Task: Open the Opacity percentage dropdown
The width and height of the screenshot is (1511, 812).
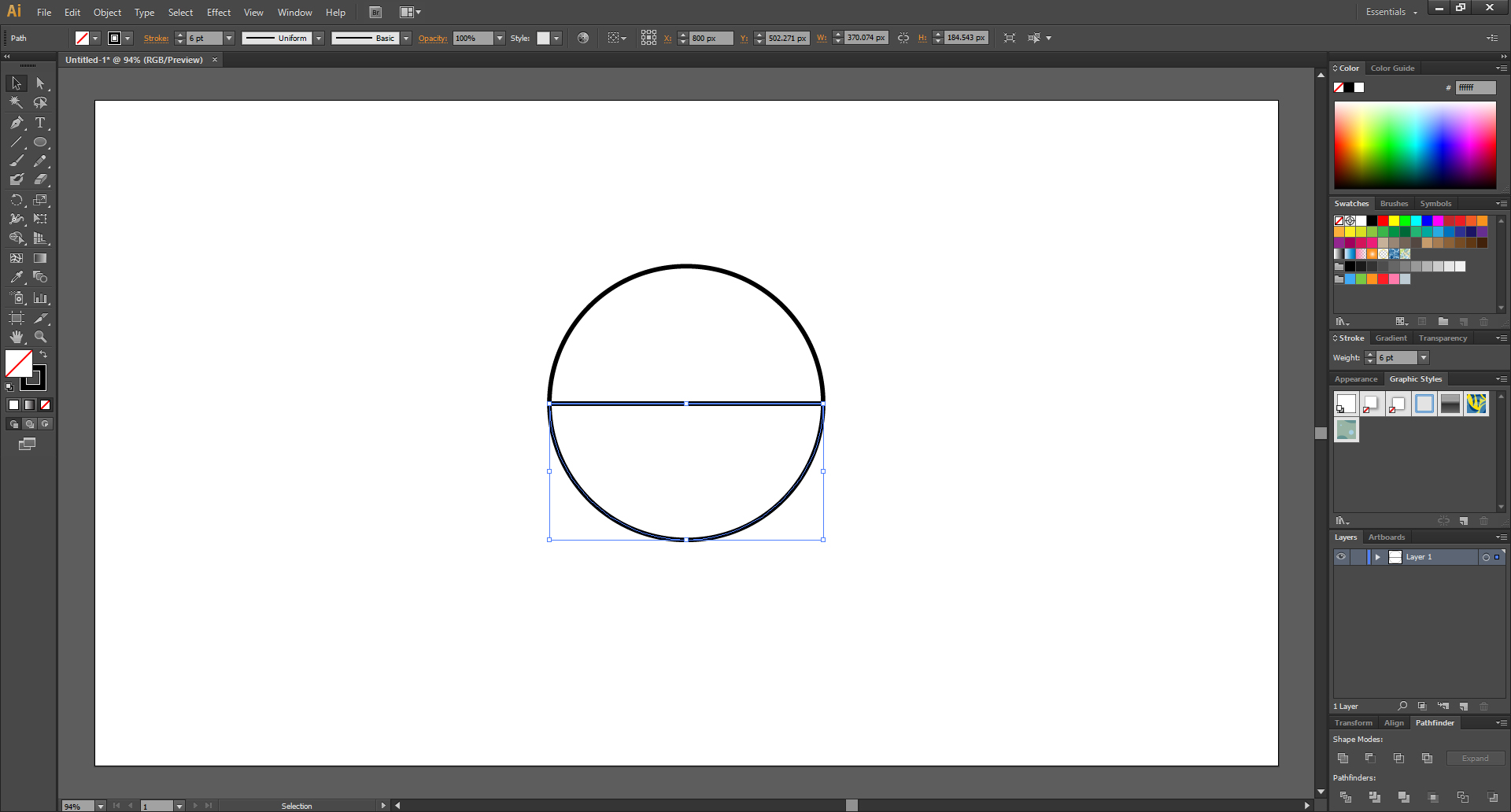Action: point(500,38)
